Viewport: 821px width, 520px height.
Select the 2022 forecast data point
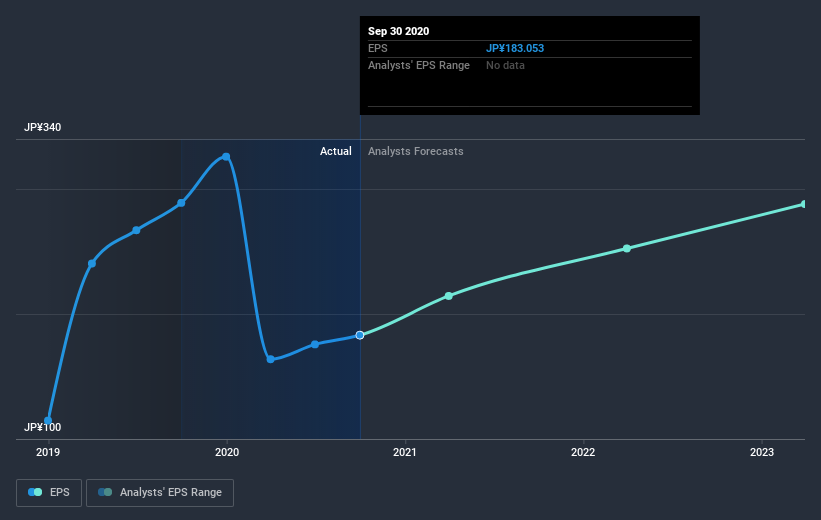click(x=627, y=248)
